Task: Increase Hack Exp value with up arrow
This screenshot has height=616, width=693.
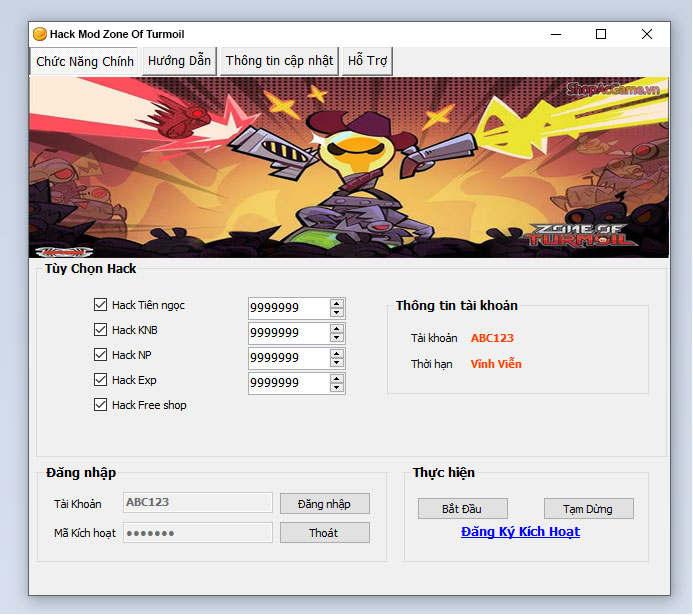Action: coord(337,379)
